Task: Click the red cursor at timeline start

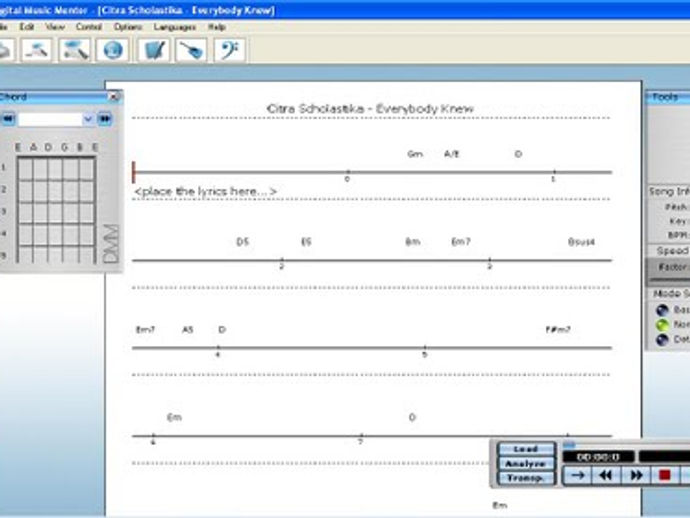Action: point(133,172)
